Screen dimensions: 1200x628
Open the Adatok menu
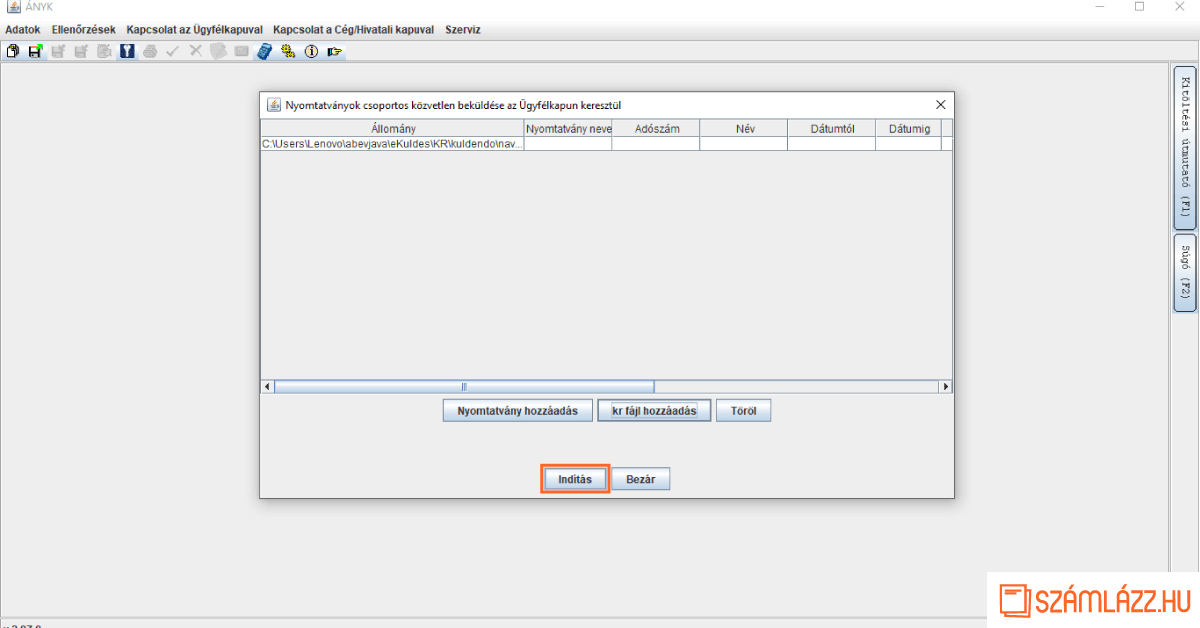[x=23, y=30]
